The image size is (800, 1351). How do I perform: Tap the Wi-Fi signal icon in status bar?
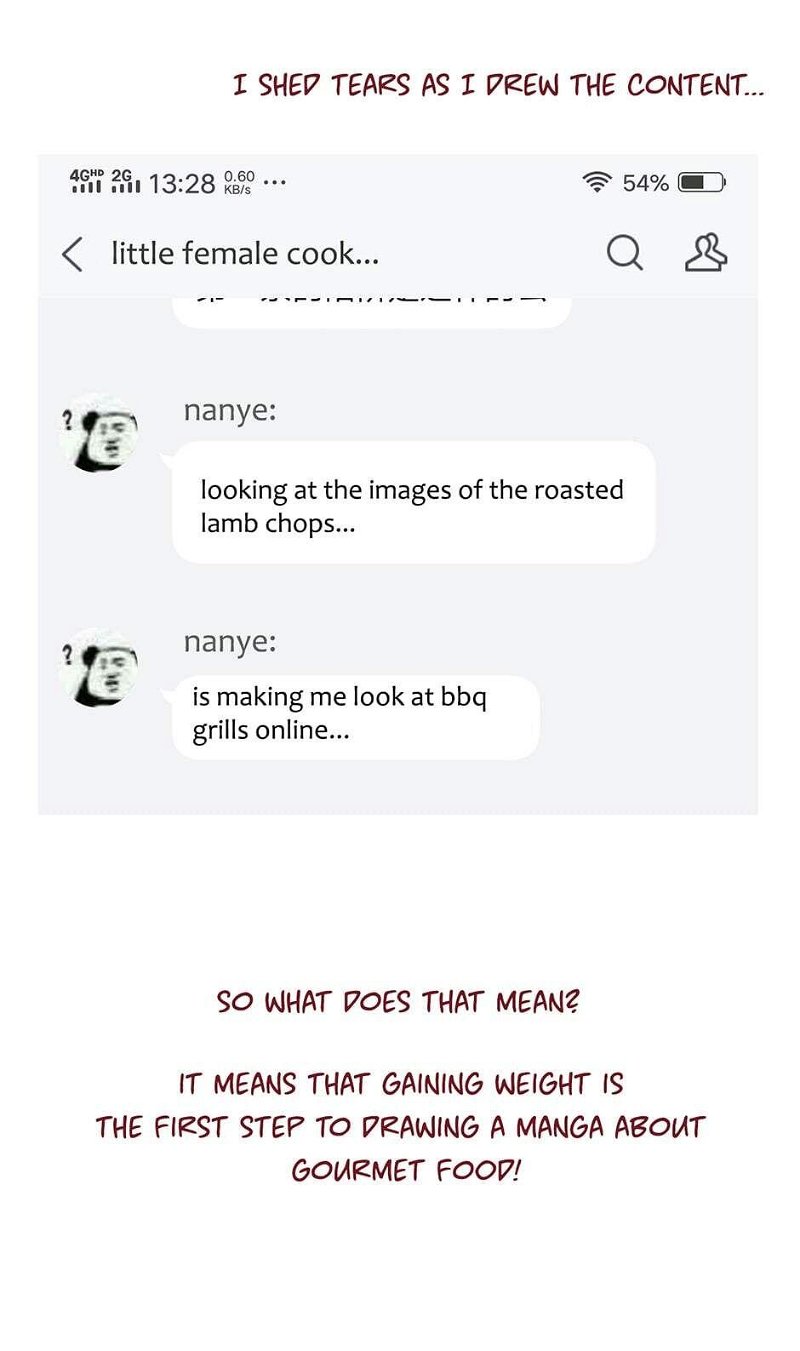click(597, 182)
